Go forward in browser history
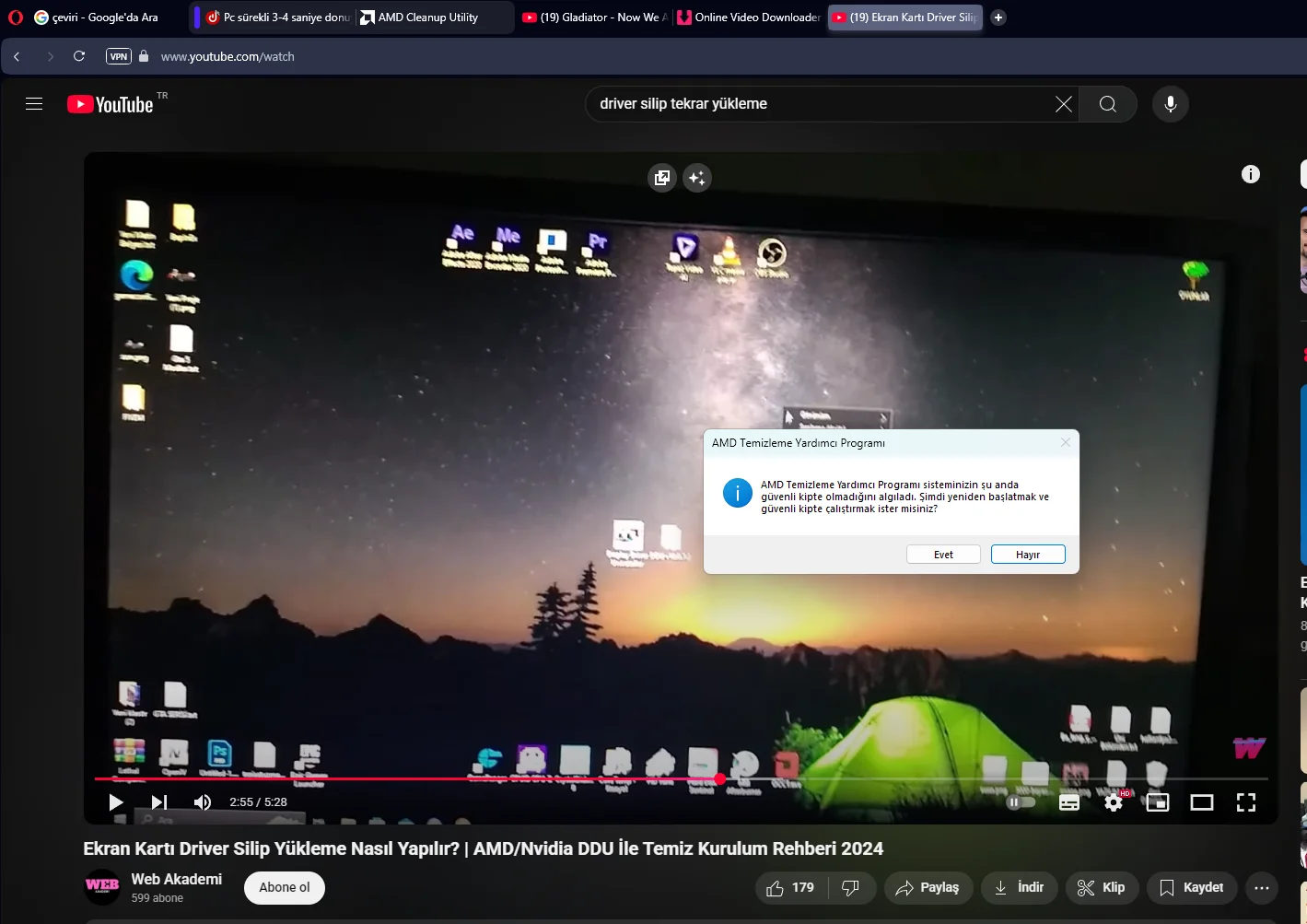Screen dimensions: 1307x924 (x=50, y=56)
